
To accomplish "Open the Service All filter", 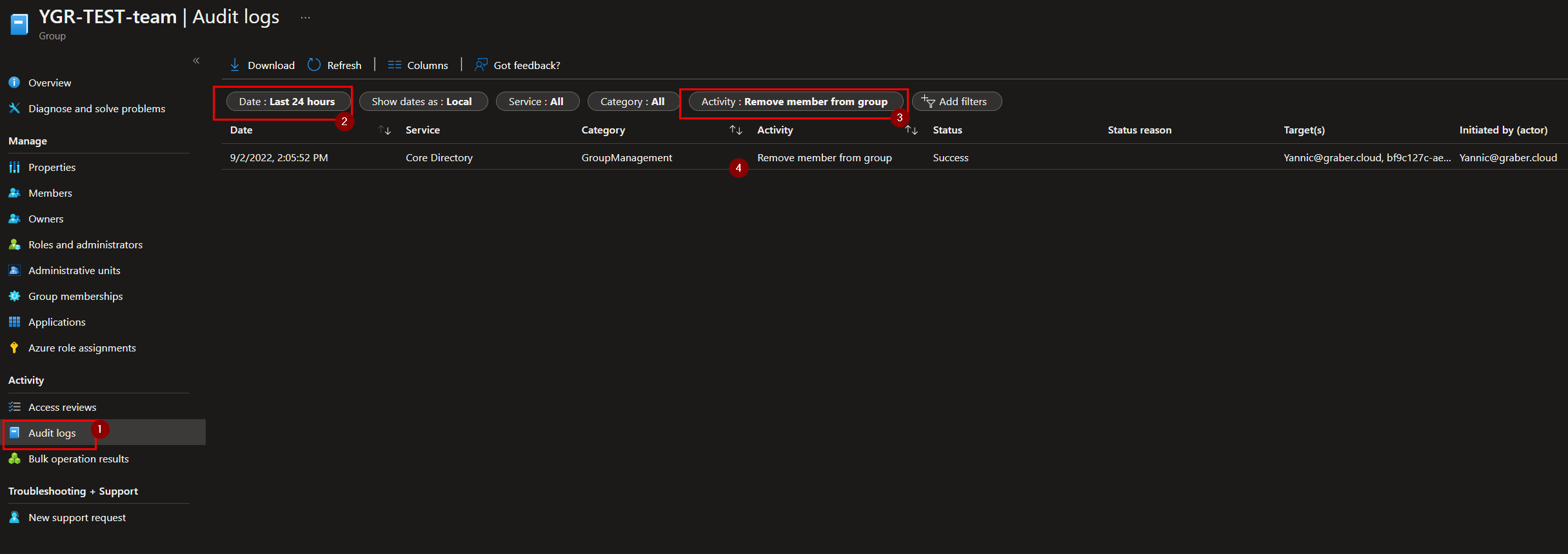I will coord(537,102).
